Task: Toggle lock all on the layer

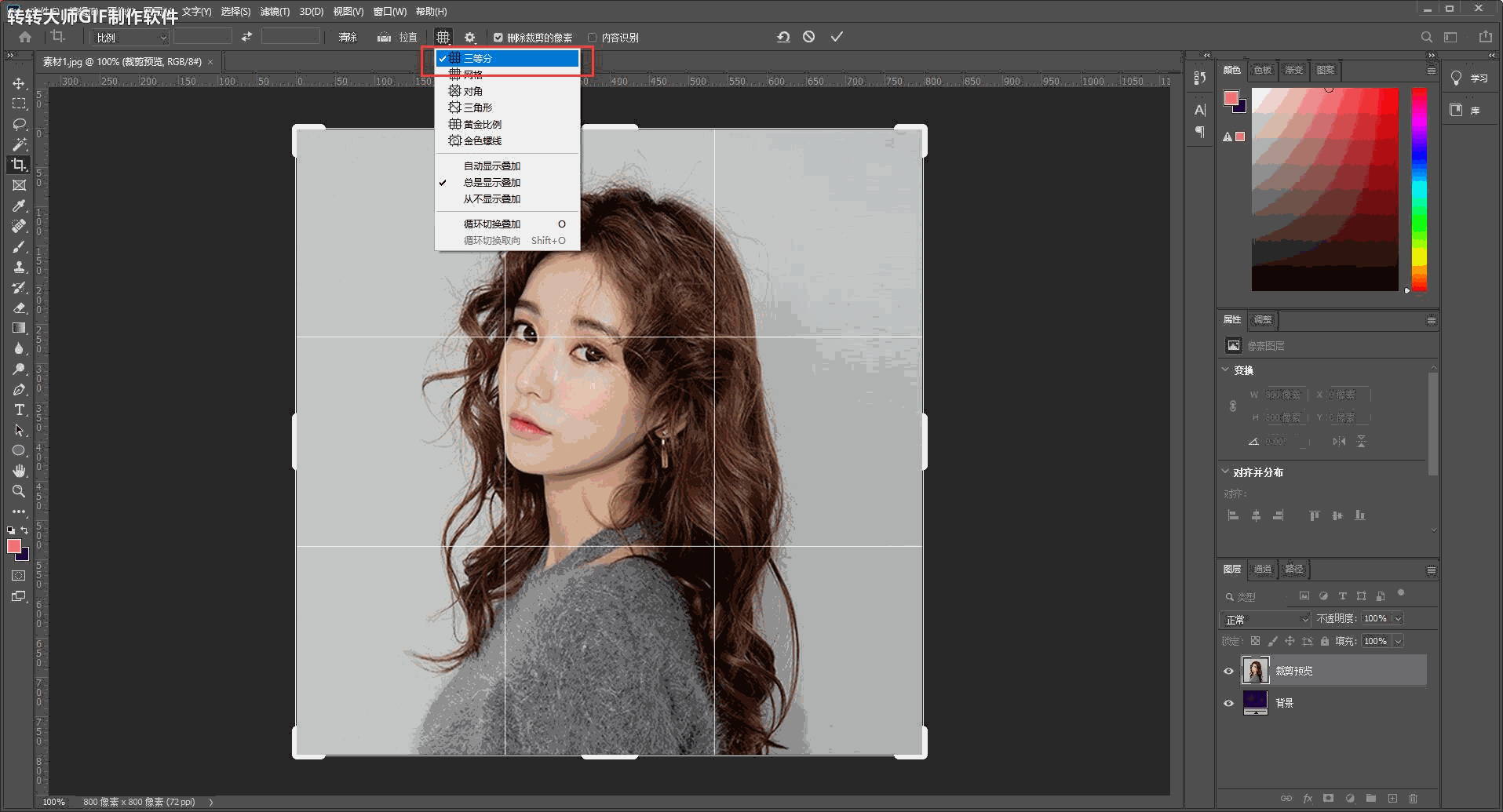Action: [x=1325, y=641]
